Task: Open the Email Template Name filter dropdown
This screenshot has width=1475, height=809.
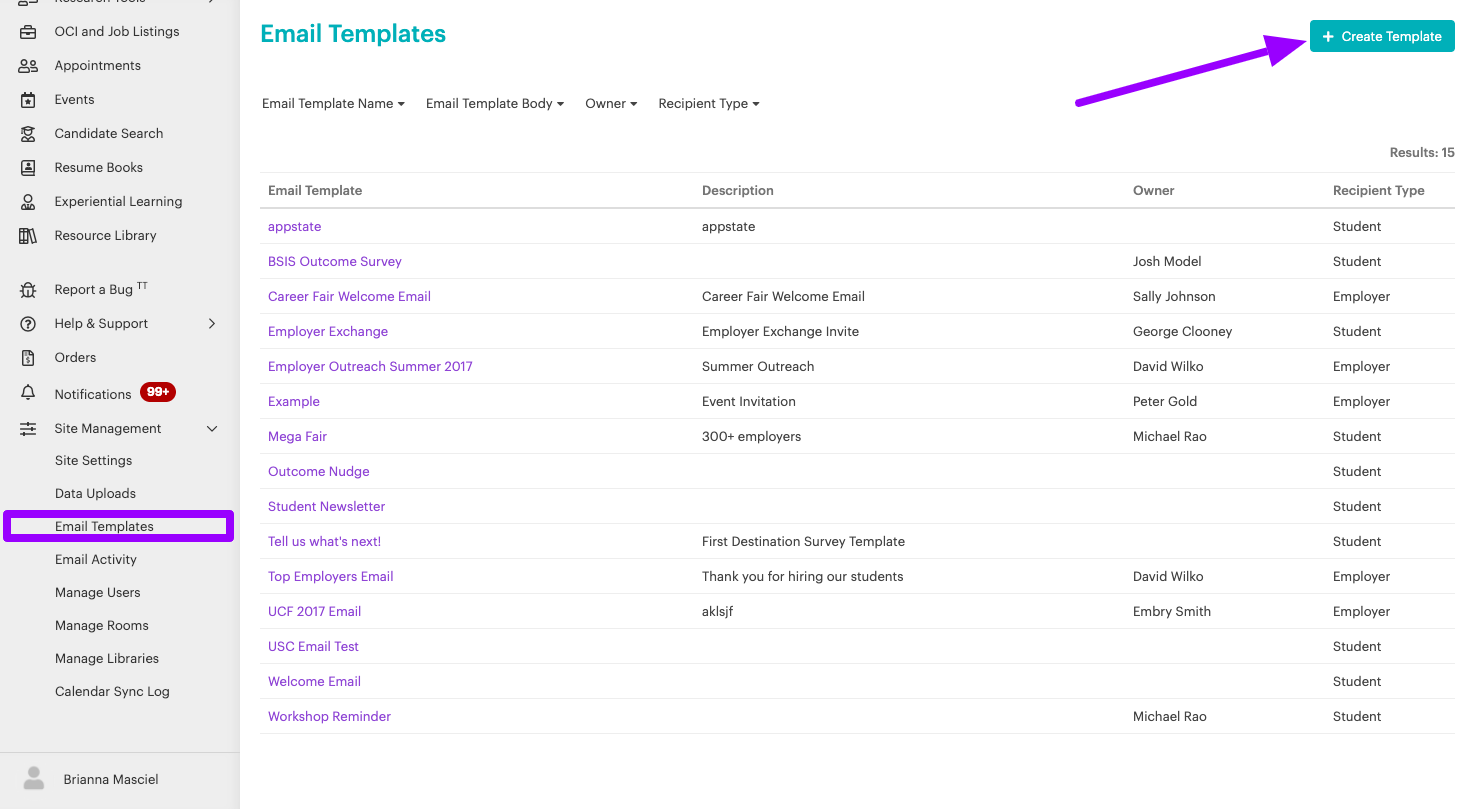Action: tap(333, 104)
